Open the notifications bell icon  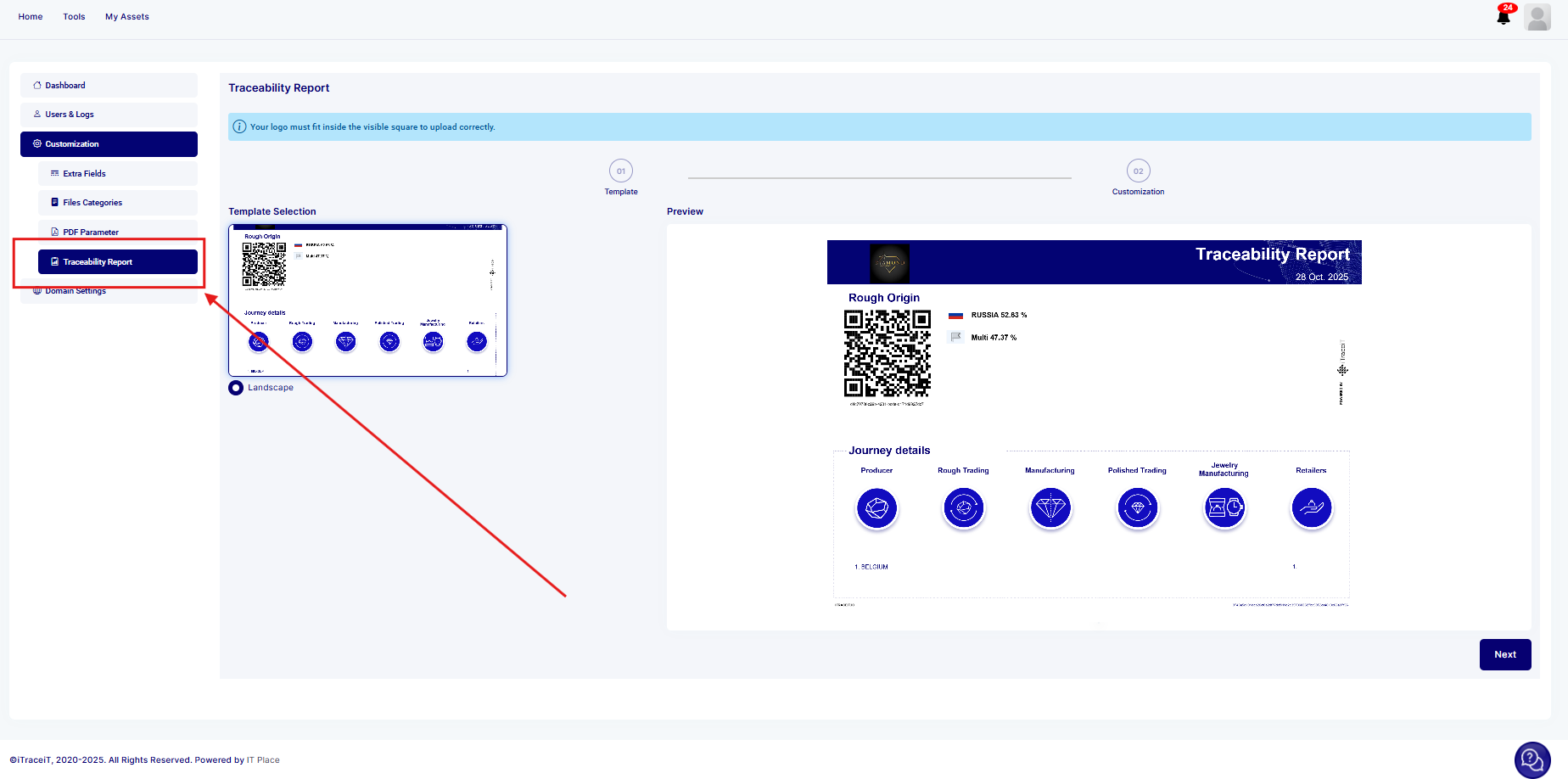coord(1503,17)
